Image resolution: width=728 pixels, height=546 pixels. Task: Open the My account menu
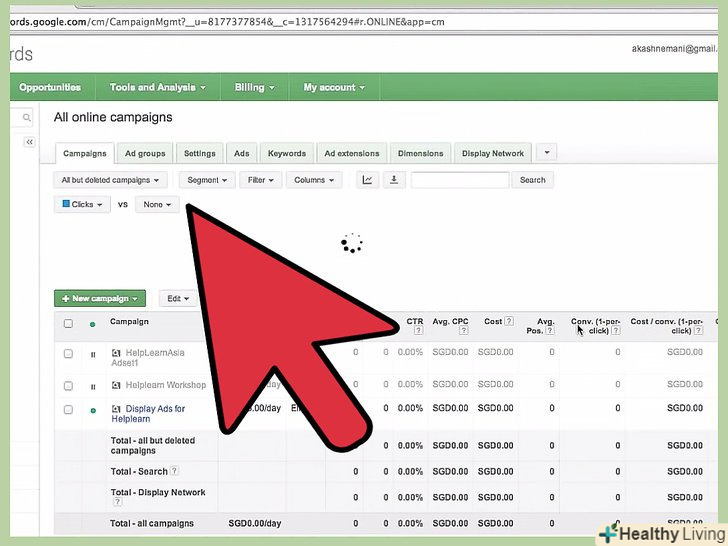(x=334, y=87)
